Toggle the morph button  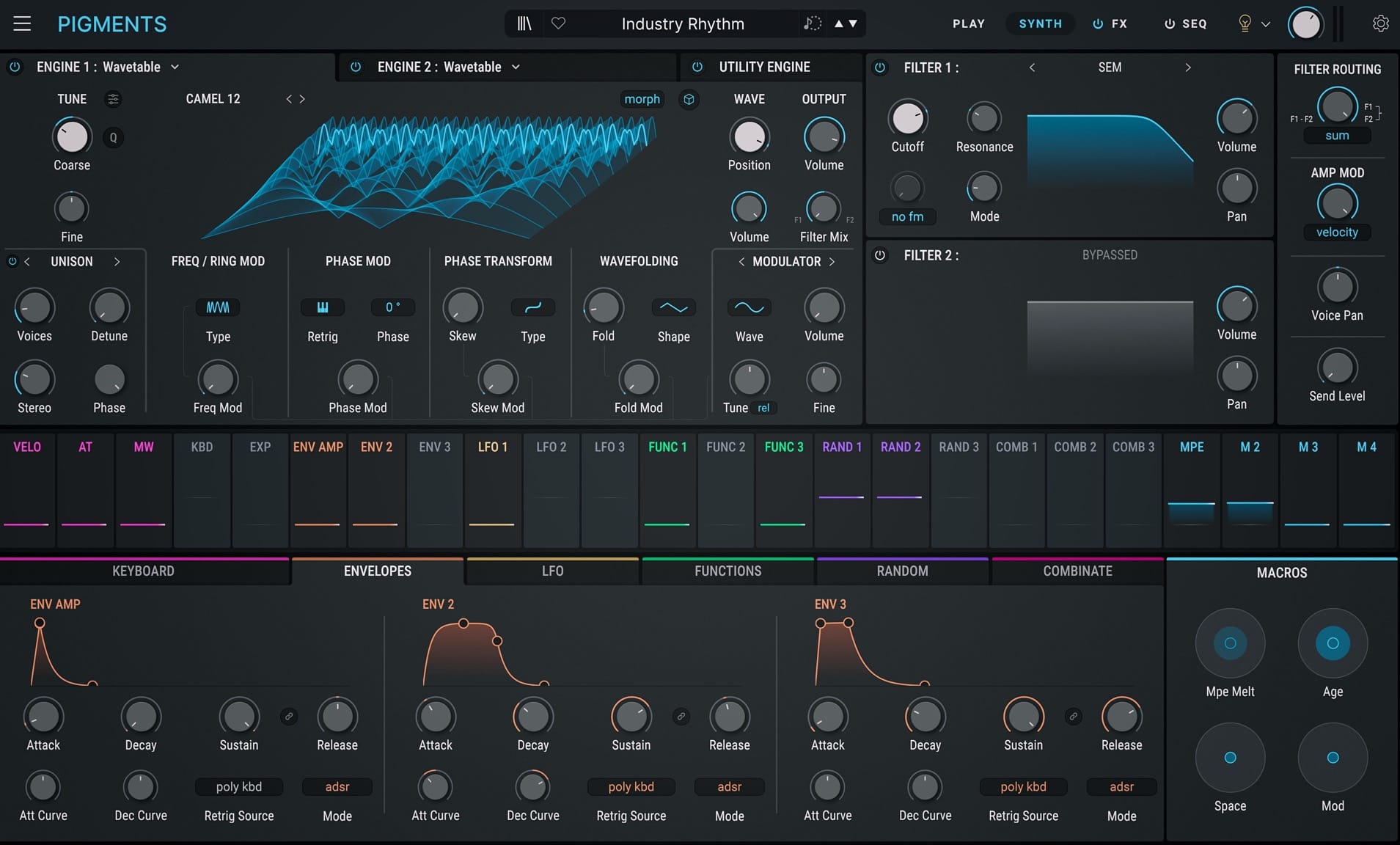pyautogui.click(x=642, y=99)
